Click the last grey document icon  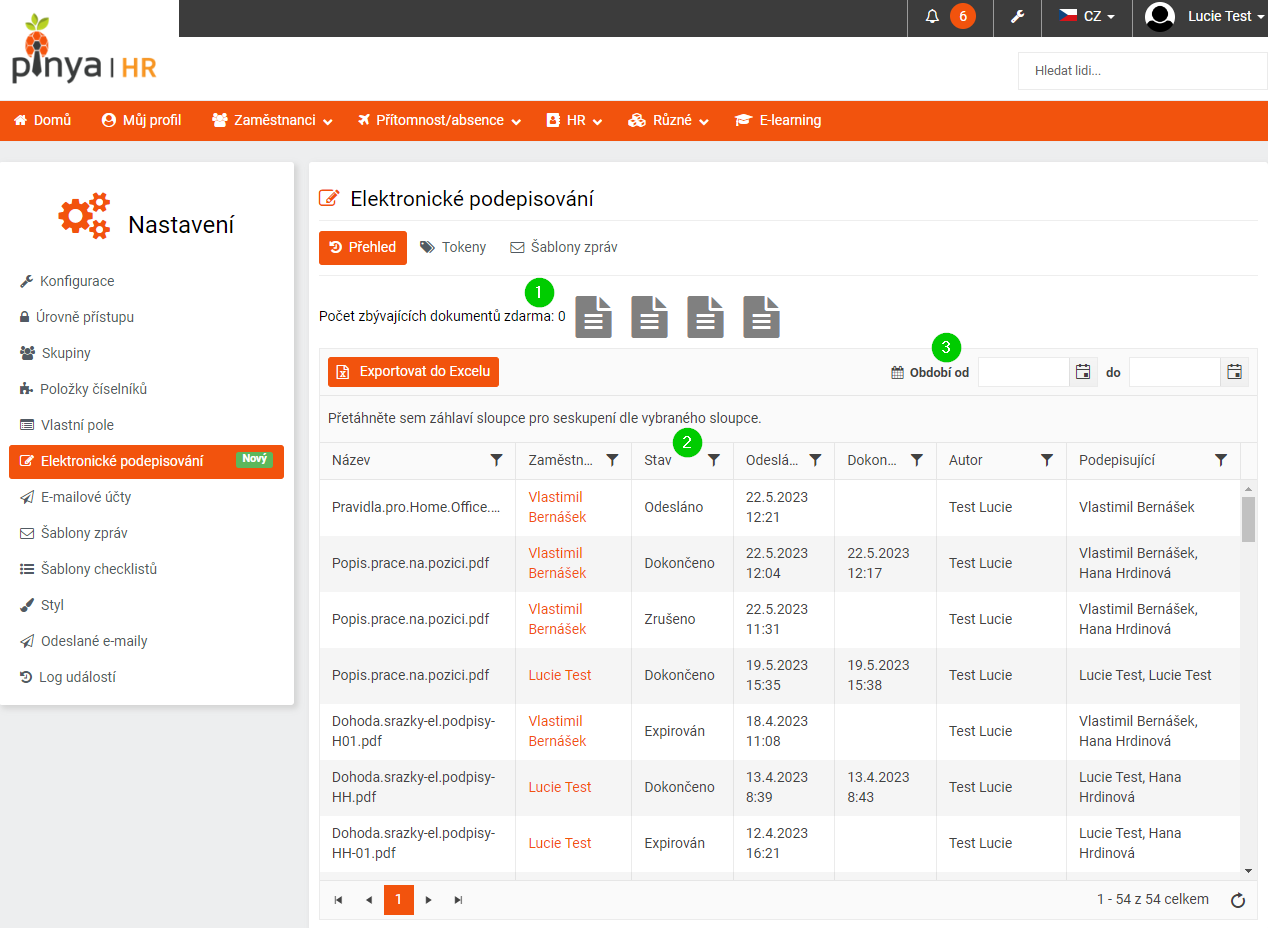pos(762,317)
